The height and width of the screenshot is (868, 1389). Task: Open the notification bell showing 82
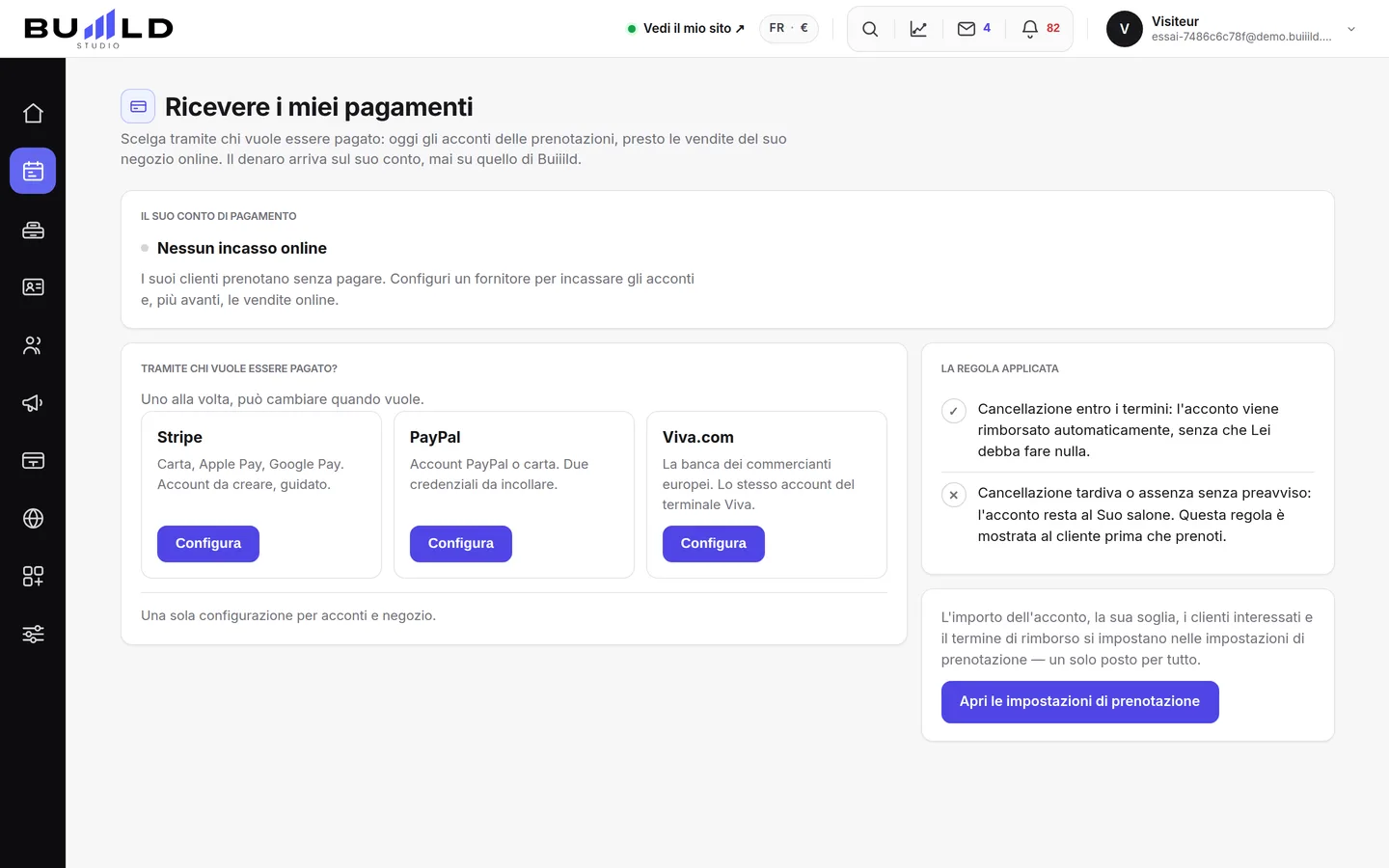1041,29
